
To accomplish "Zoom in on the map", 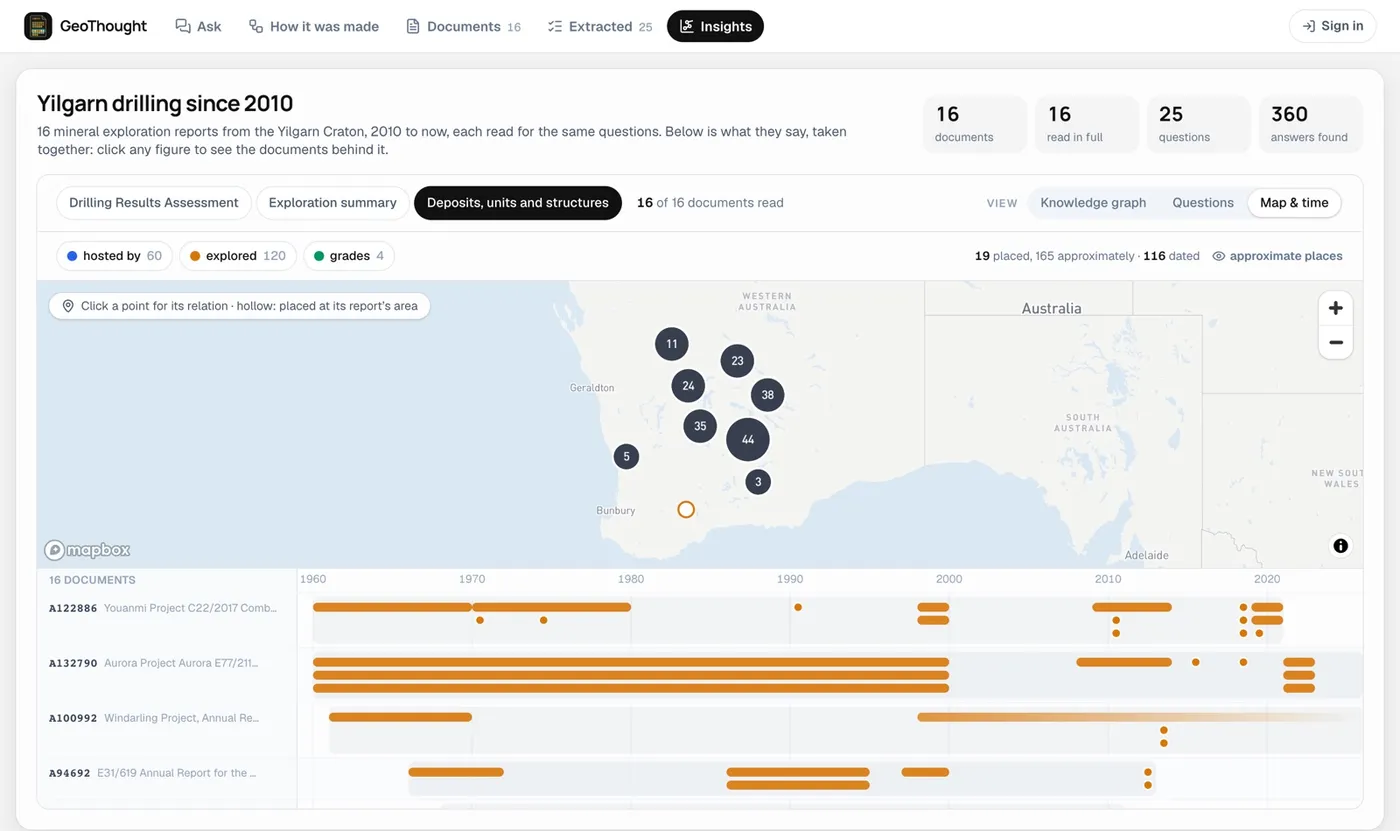I will coord(1335,308).
